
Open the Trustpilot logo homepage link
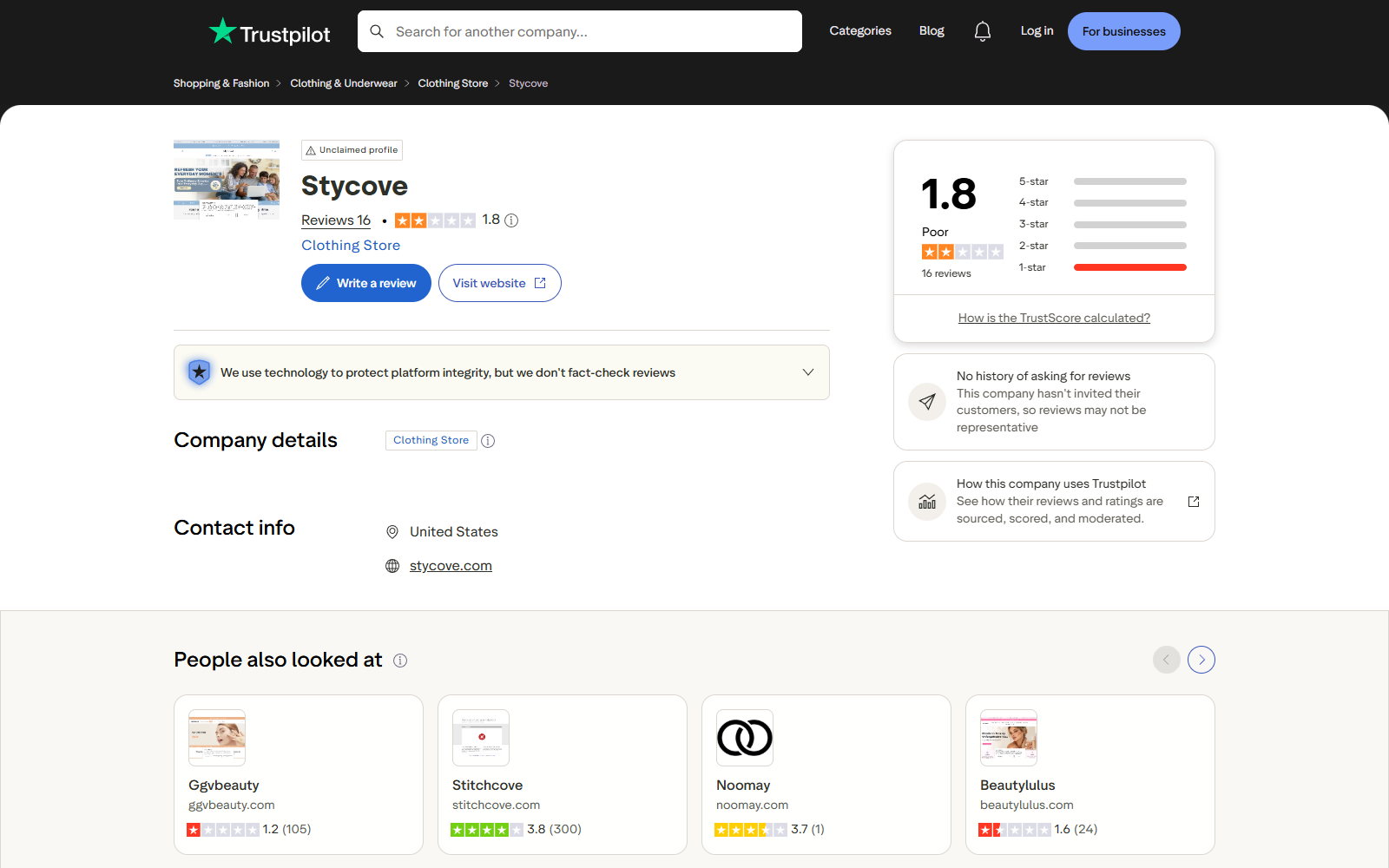click(x=269, y=32)
